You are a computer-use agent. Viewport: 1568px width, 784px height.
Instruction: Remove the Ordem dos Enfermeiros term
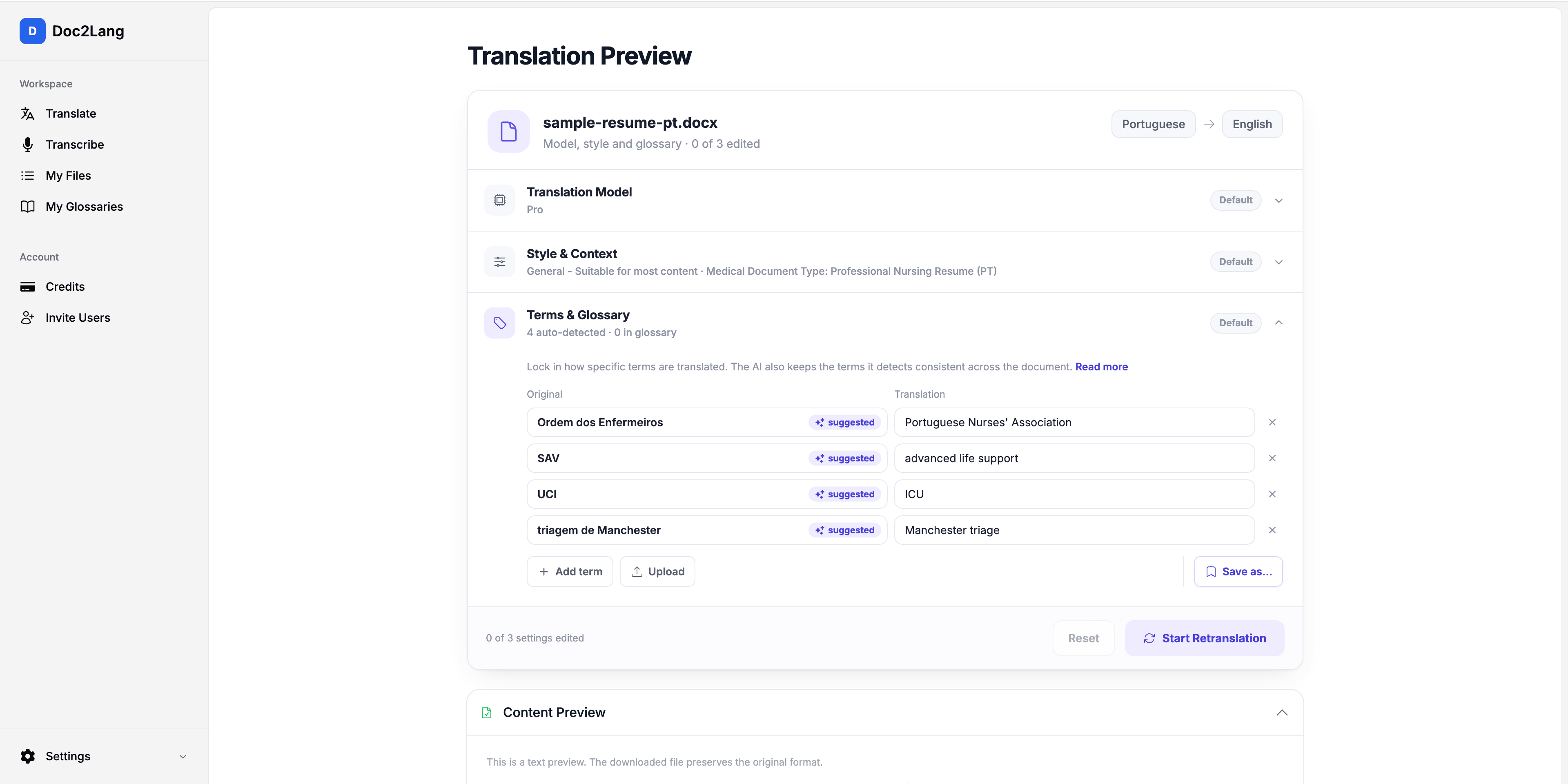[x=1272, y=423]
